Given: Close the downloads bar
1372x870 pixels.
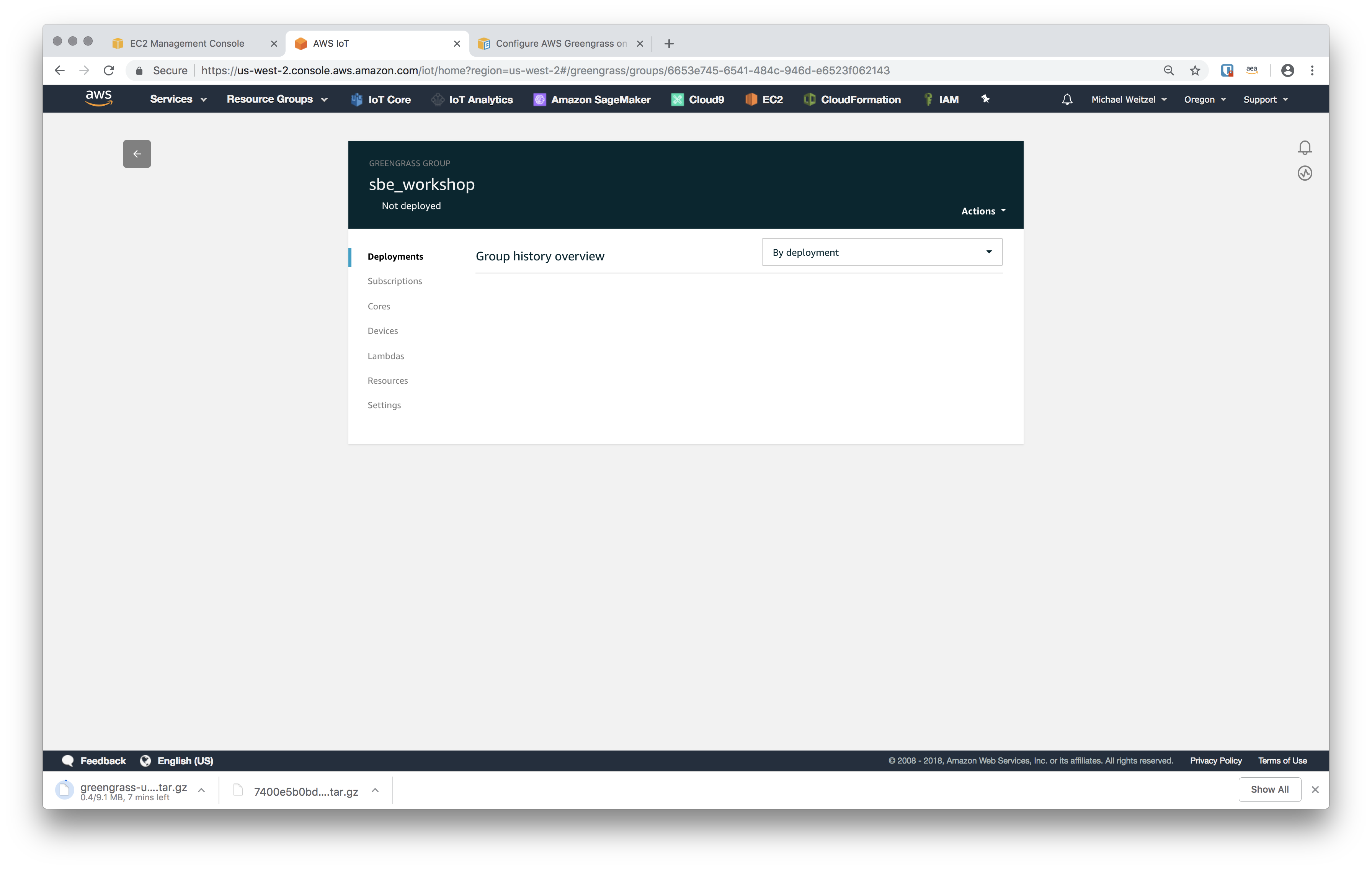Looking at the screenshot, I should click(x=1315, y=790).
